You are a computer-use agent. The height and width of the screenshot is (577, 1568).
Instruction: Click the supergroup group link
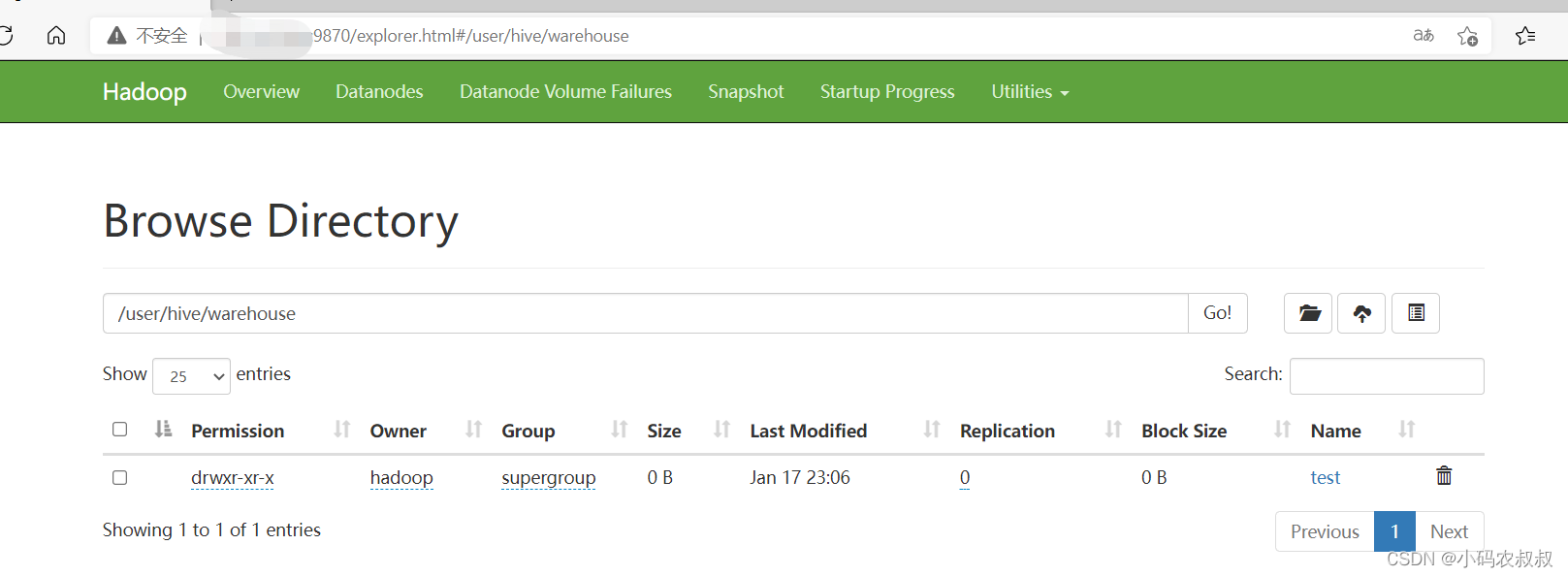(548, 477)
